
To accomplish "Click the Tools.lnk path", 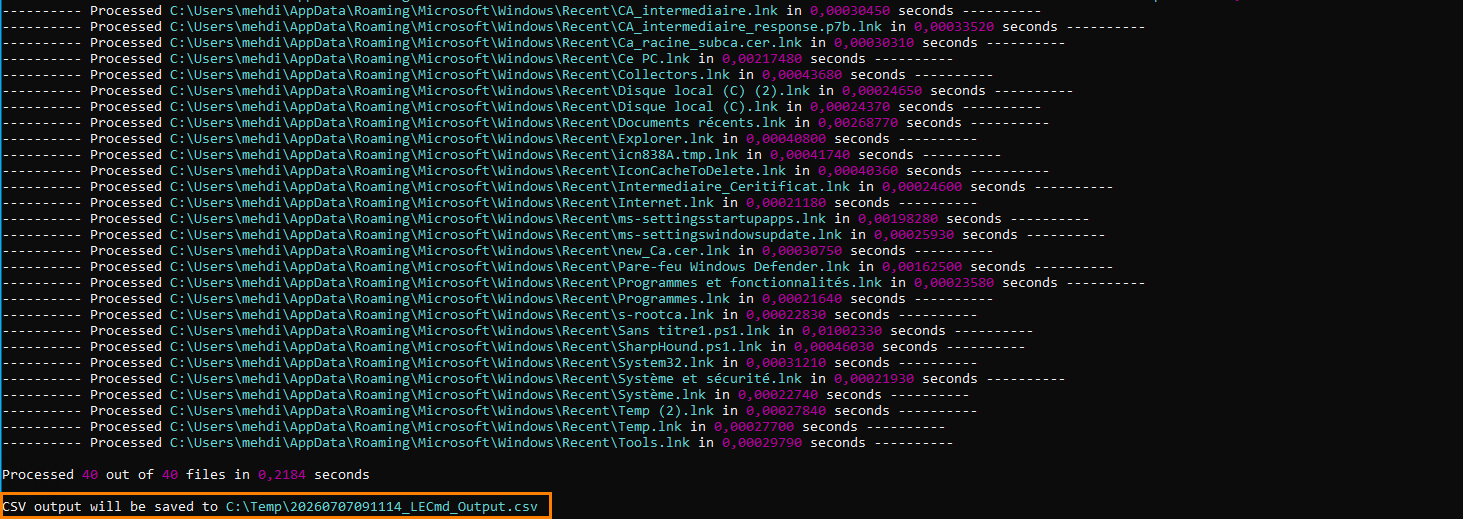I will [432, 442].
